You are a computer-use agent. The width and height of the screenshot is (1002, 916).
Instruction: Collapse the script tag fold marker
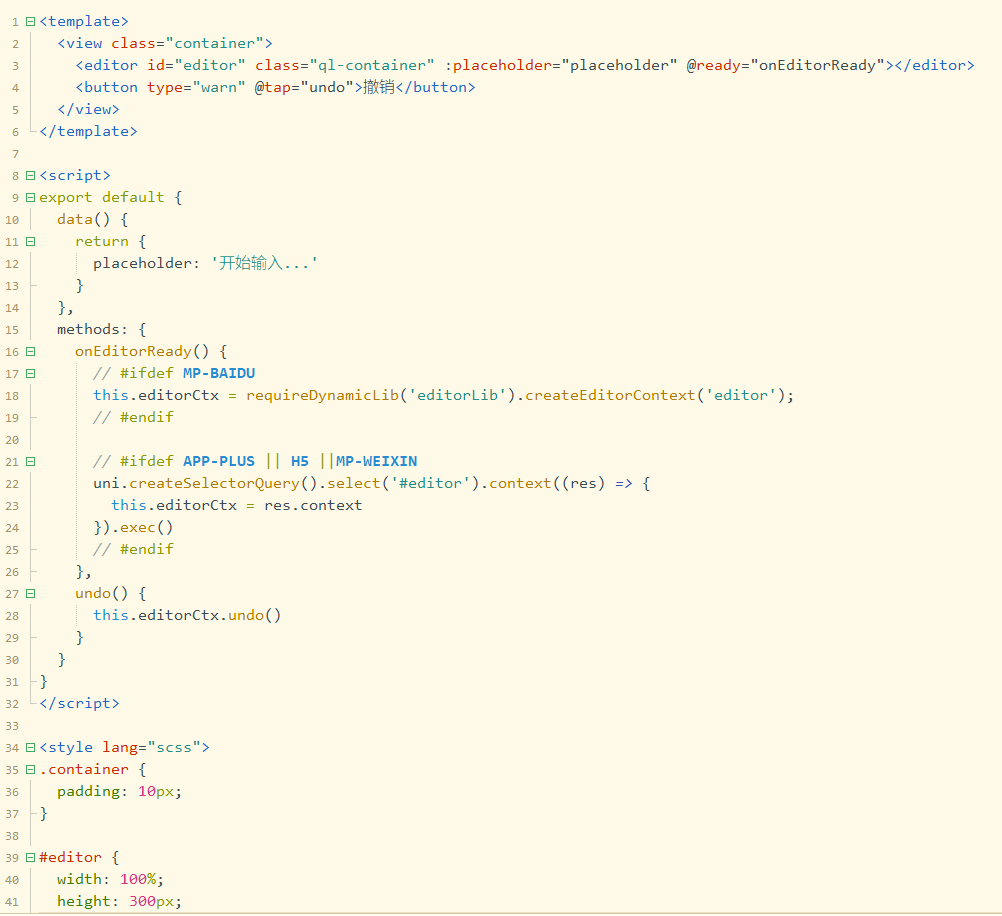tap(30, 175)
